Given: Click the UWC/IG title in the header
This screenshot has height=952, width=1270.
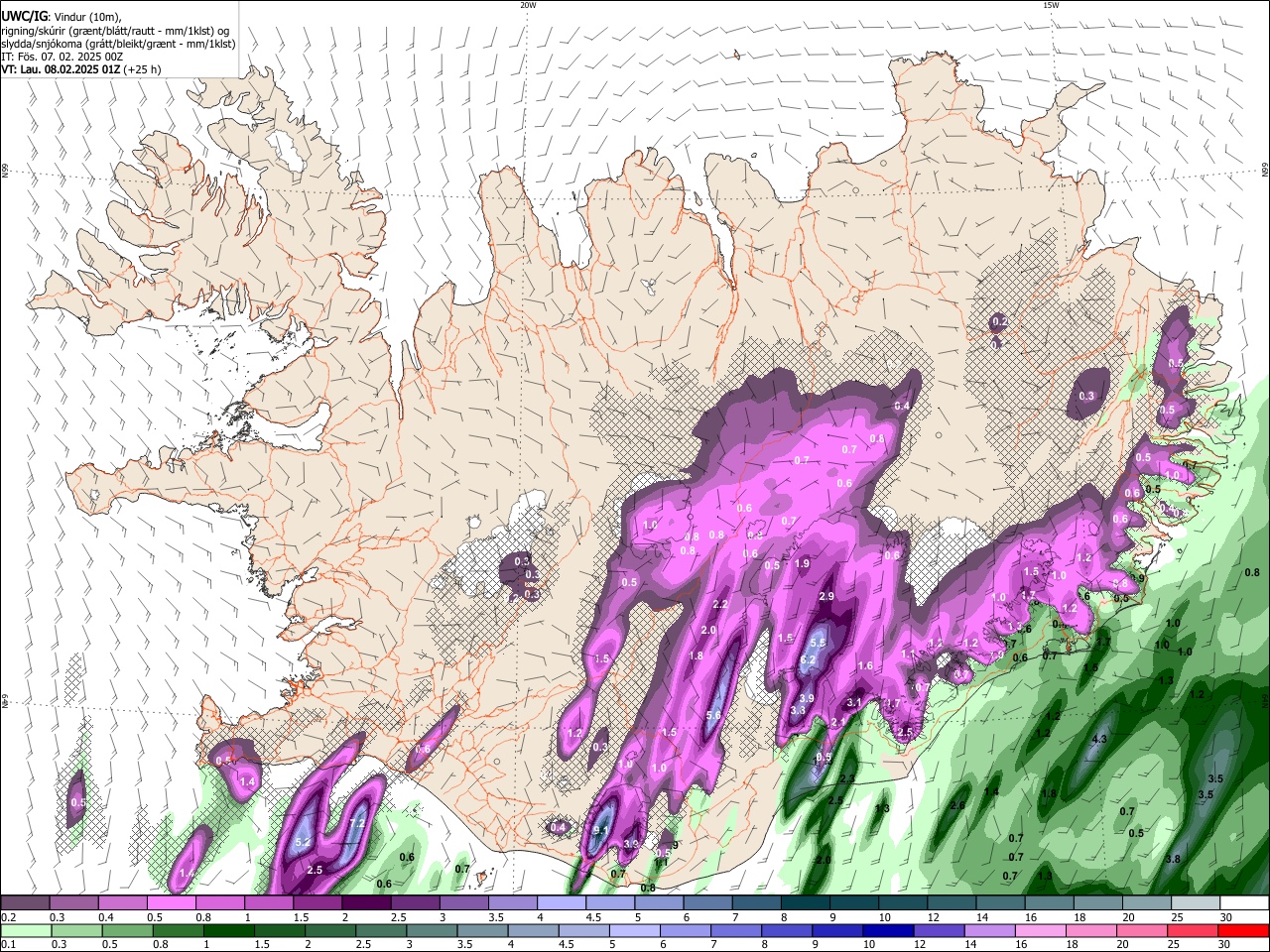Looking at the screenshot, I should (24, 16).
